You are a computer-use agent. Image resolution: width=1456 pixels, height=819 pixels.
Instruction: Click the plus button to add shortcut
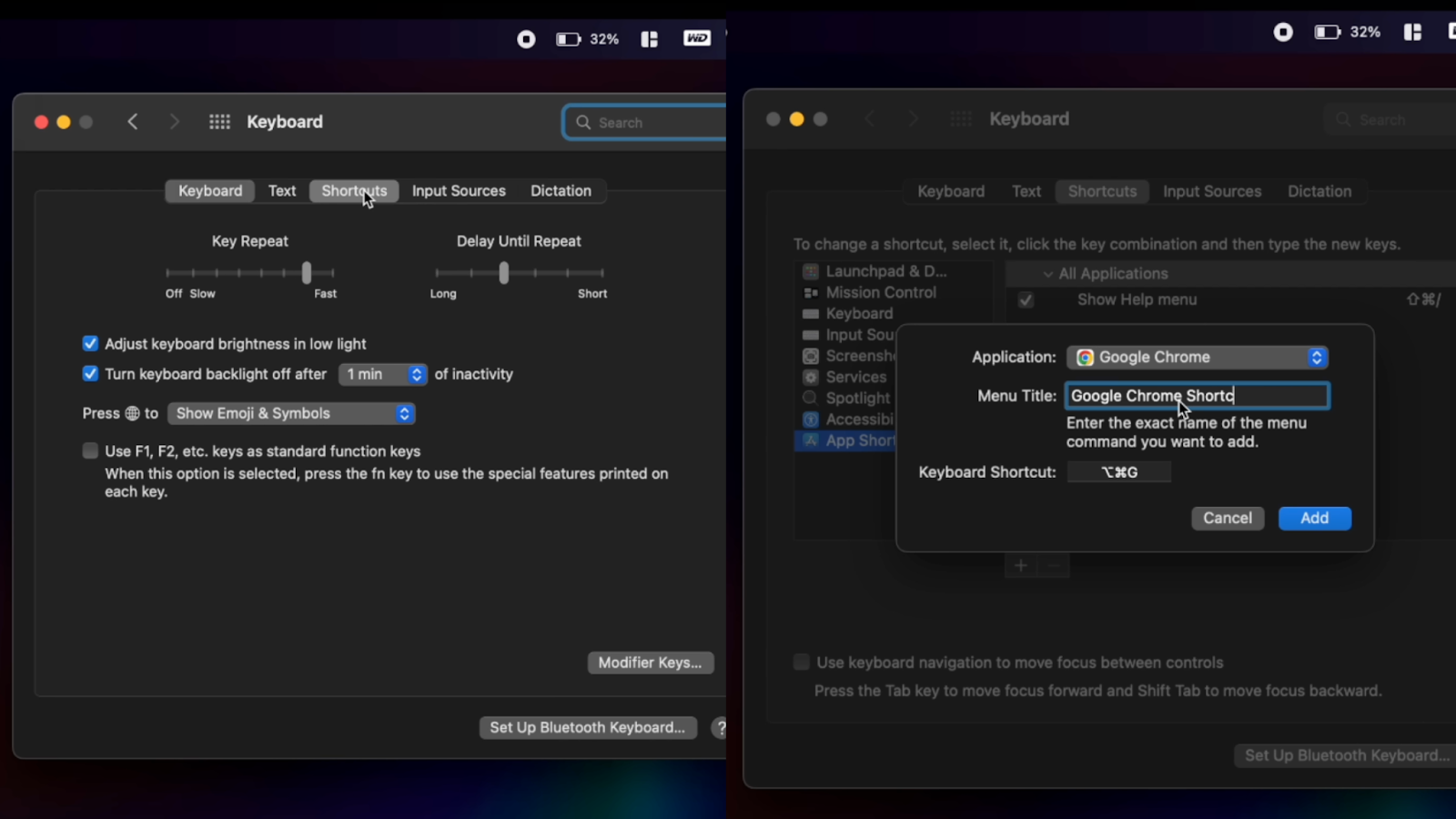pos(1021,566)
